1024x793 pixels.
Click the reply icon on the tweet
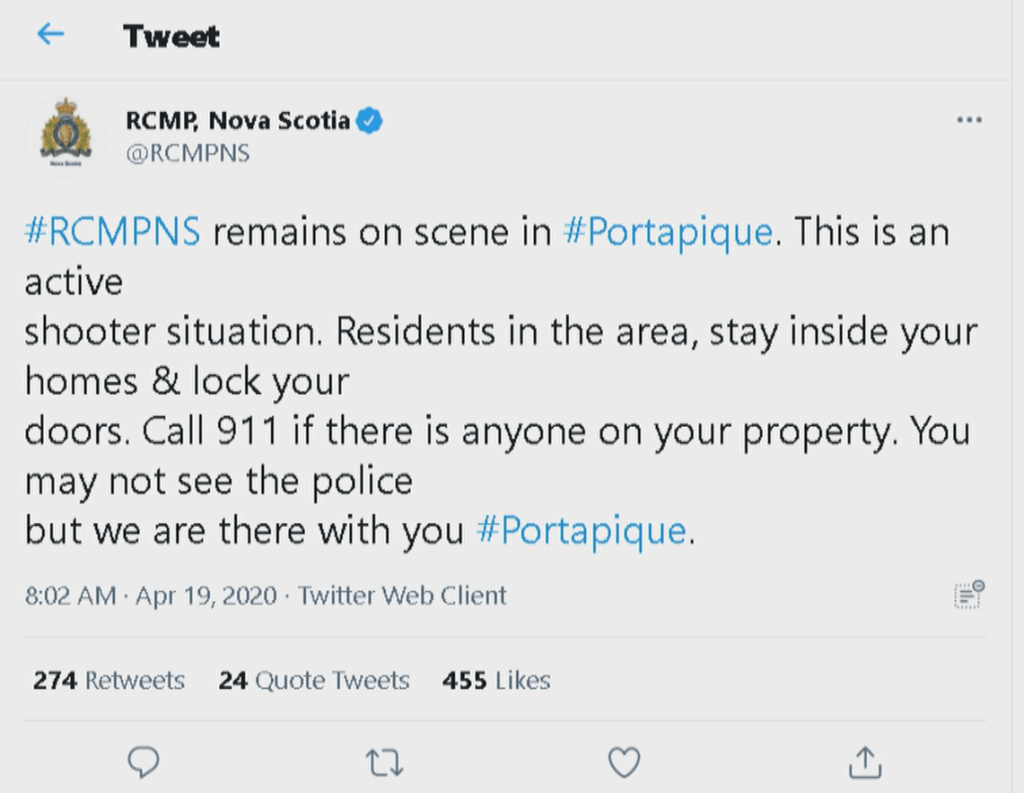tap(144, 762)
